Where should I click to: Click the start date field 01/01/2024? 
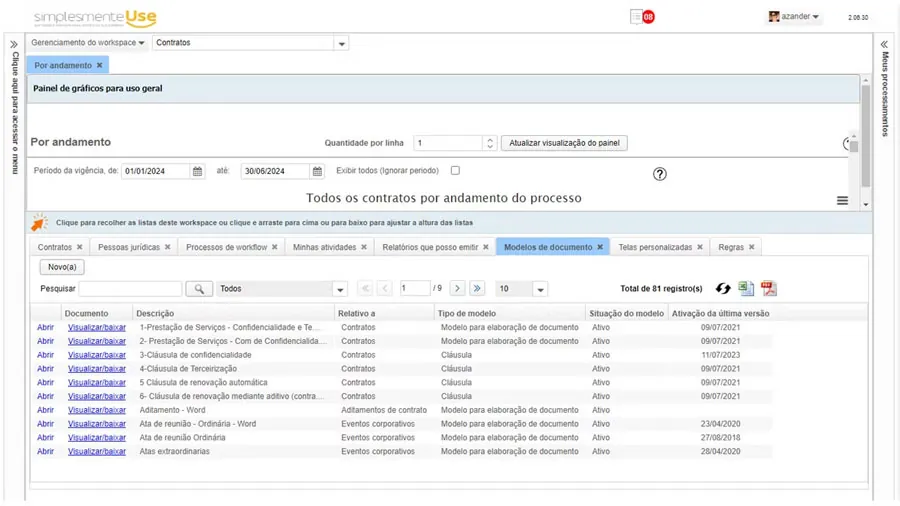156,171
